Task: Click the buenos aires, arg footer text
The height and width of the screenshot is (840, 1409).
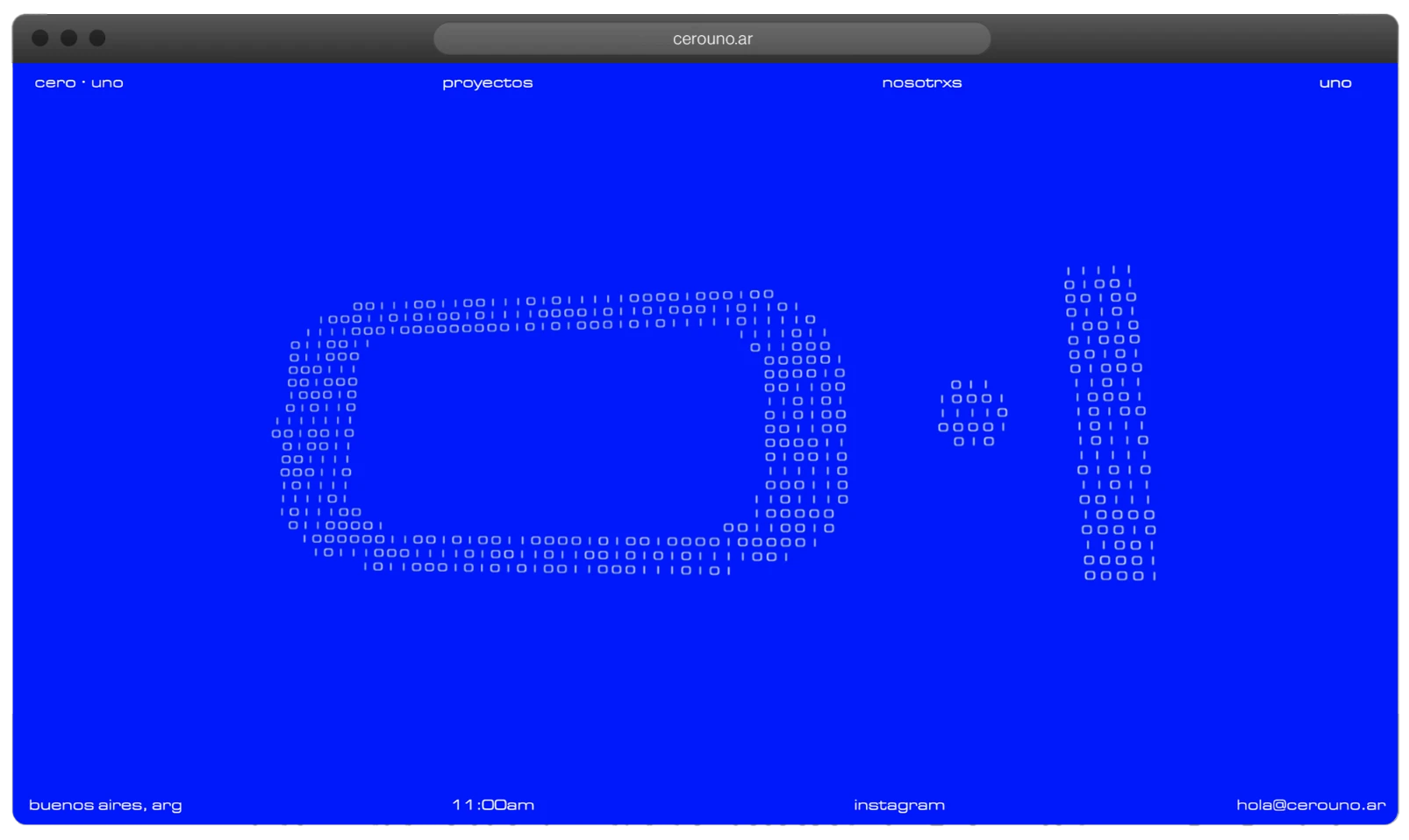Action: pos(105,805)
